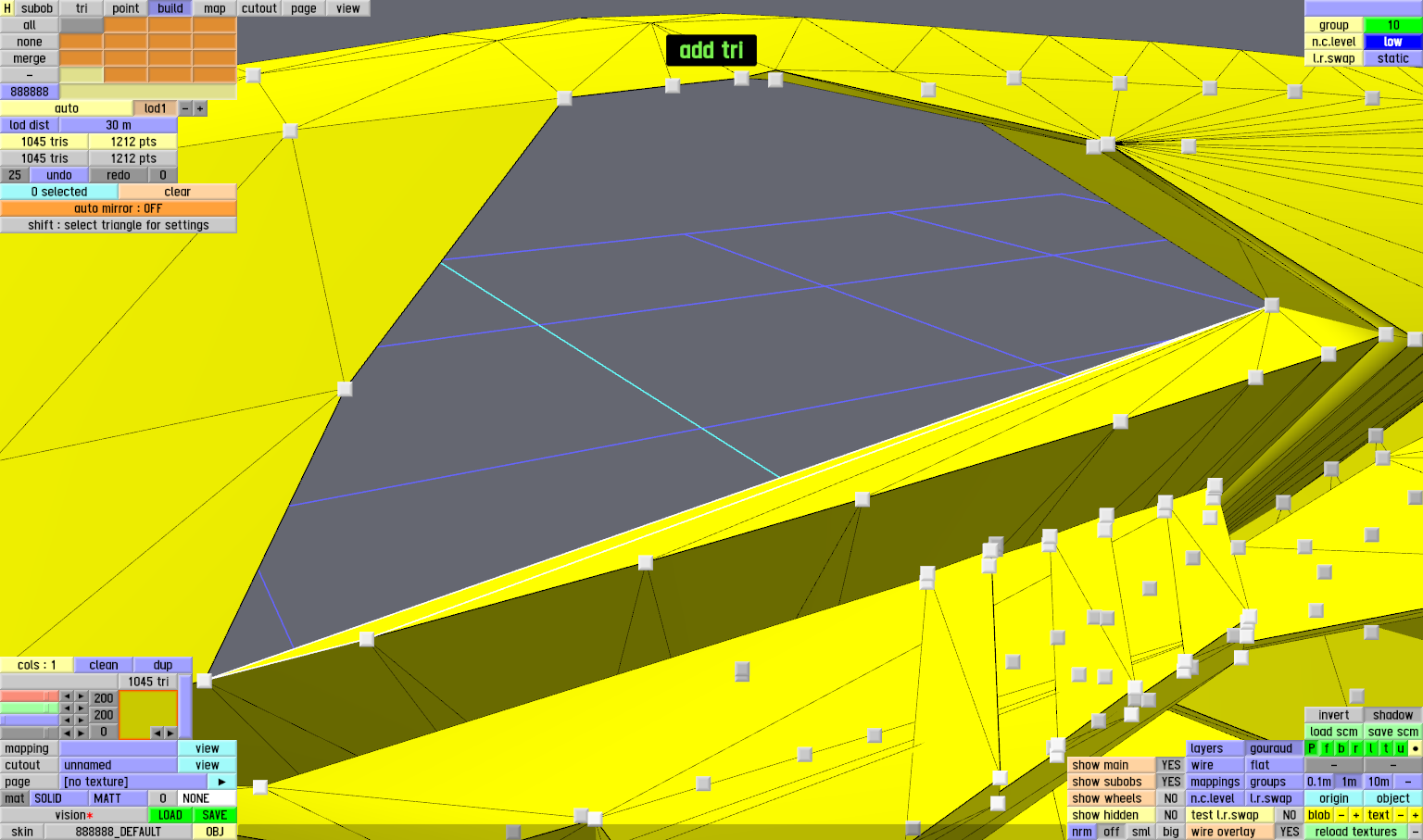Switch to the point tab
The width and height of the screenshot is (1423, 840).
coord(126,8)
